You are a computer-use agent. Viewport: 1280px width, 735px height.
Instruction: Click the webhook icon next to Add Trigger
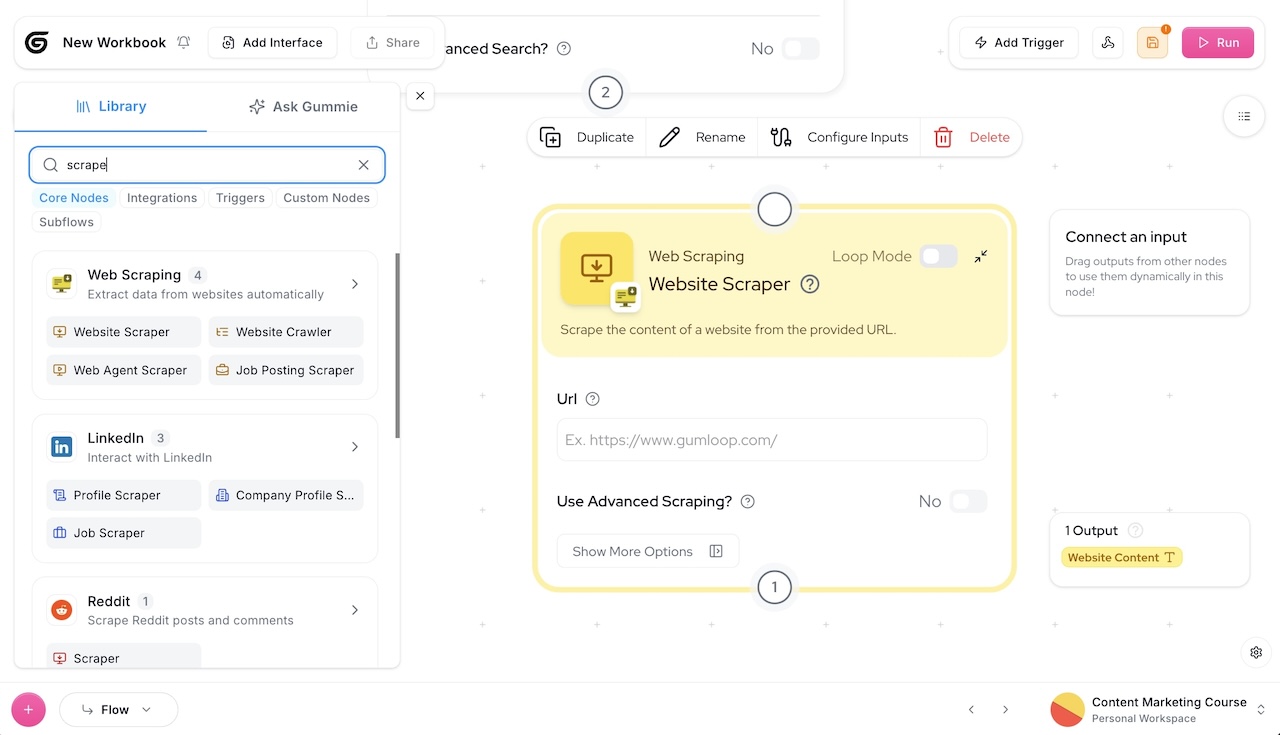[1108, 42]
